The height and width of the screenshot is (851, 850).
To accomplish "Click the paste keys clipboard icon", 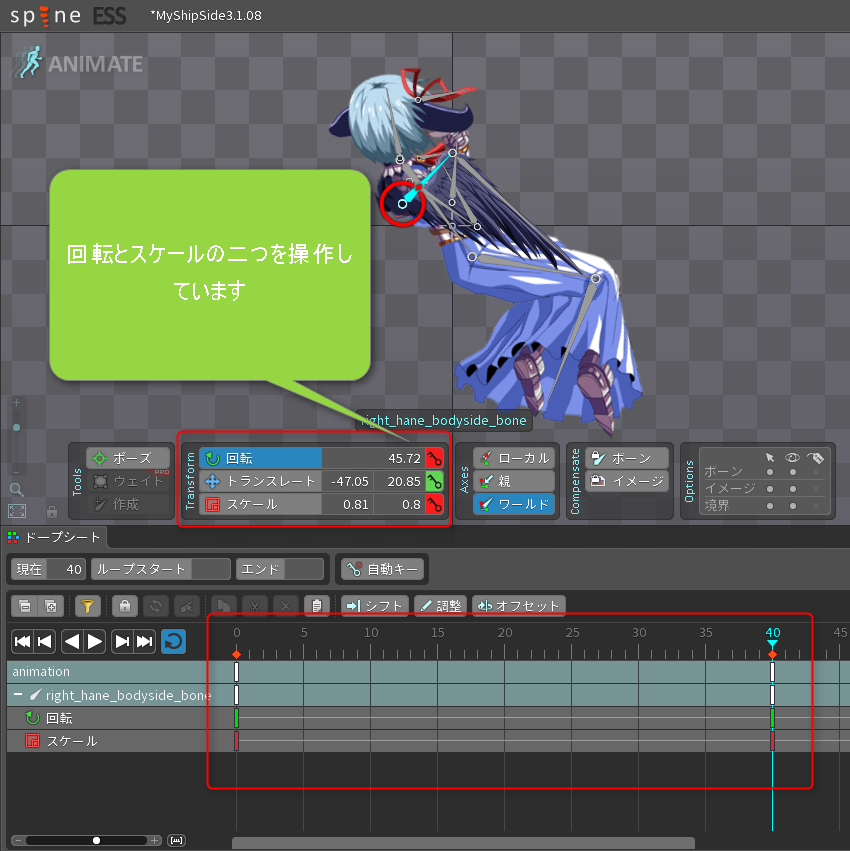I will pyautogui.click(x=317, y=606).
